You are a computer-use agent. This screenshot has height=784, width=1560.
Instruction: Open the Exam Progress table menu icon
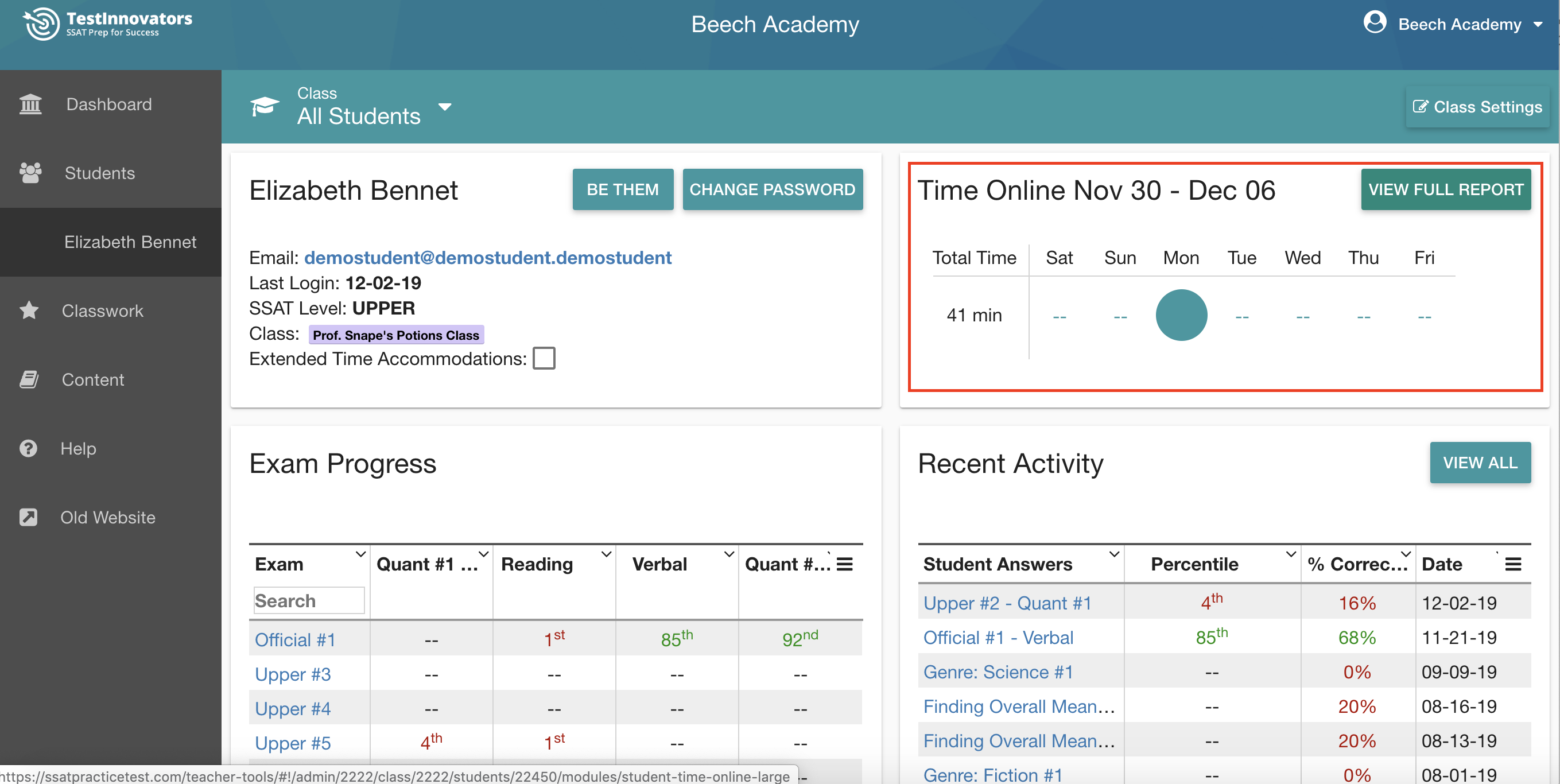[x=845, y=564]
